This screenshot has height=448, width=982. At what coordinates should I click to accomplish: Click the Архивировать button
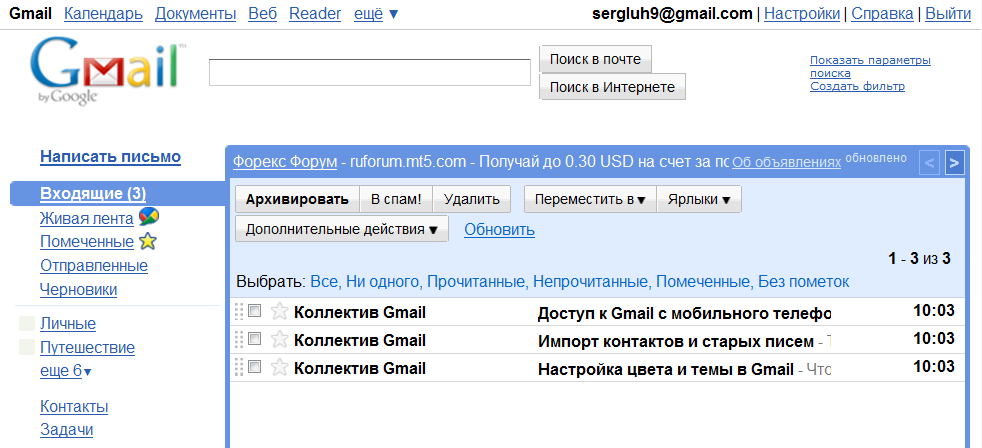[x=297, y=199]
